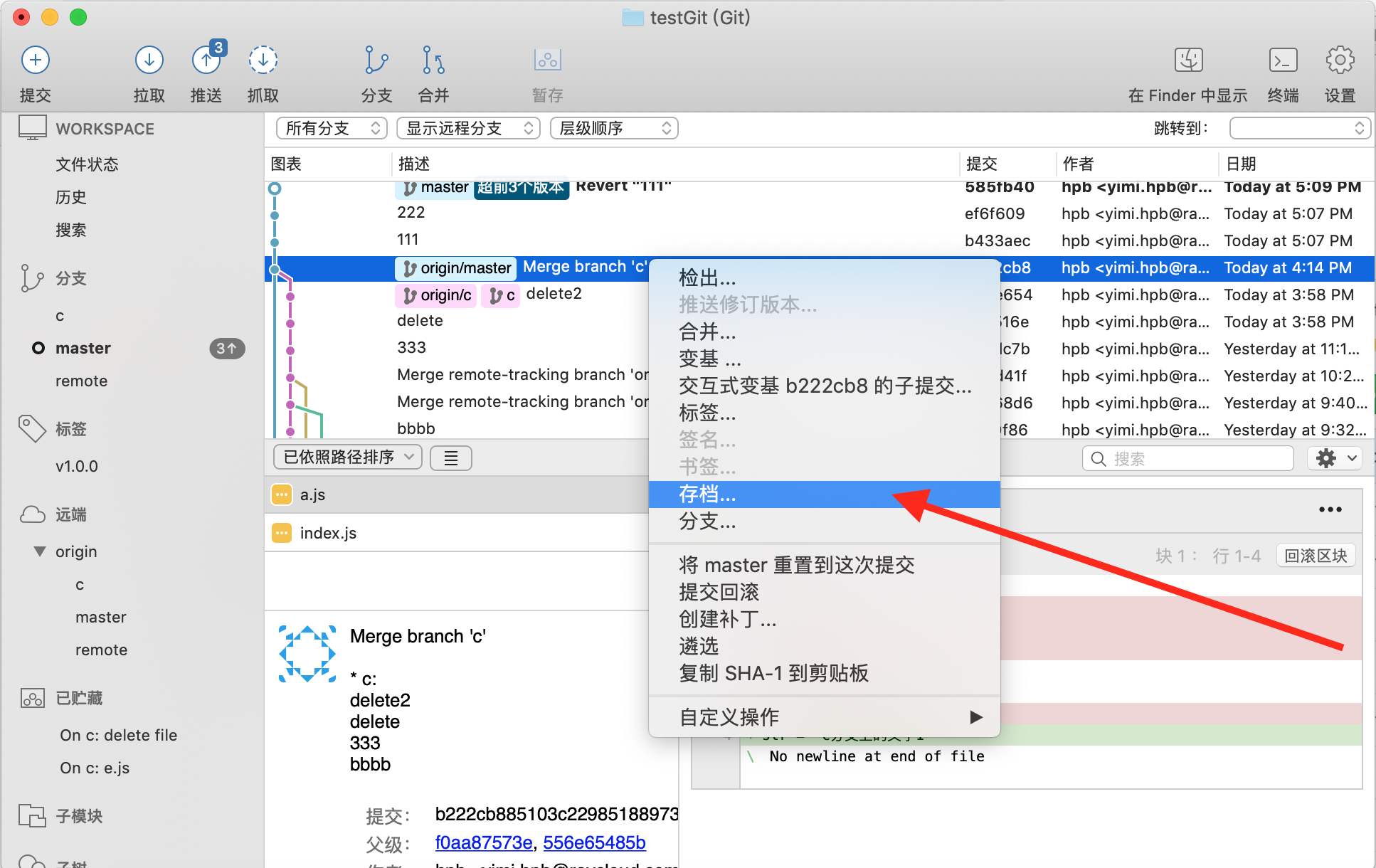Open the Merge (合并) toolbar tool
This screenshot has height=868, width=1376.
click(x=433, y=60)
